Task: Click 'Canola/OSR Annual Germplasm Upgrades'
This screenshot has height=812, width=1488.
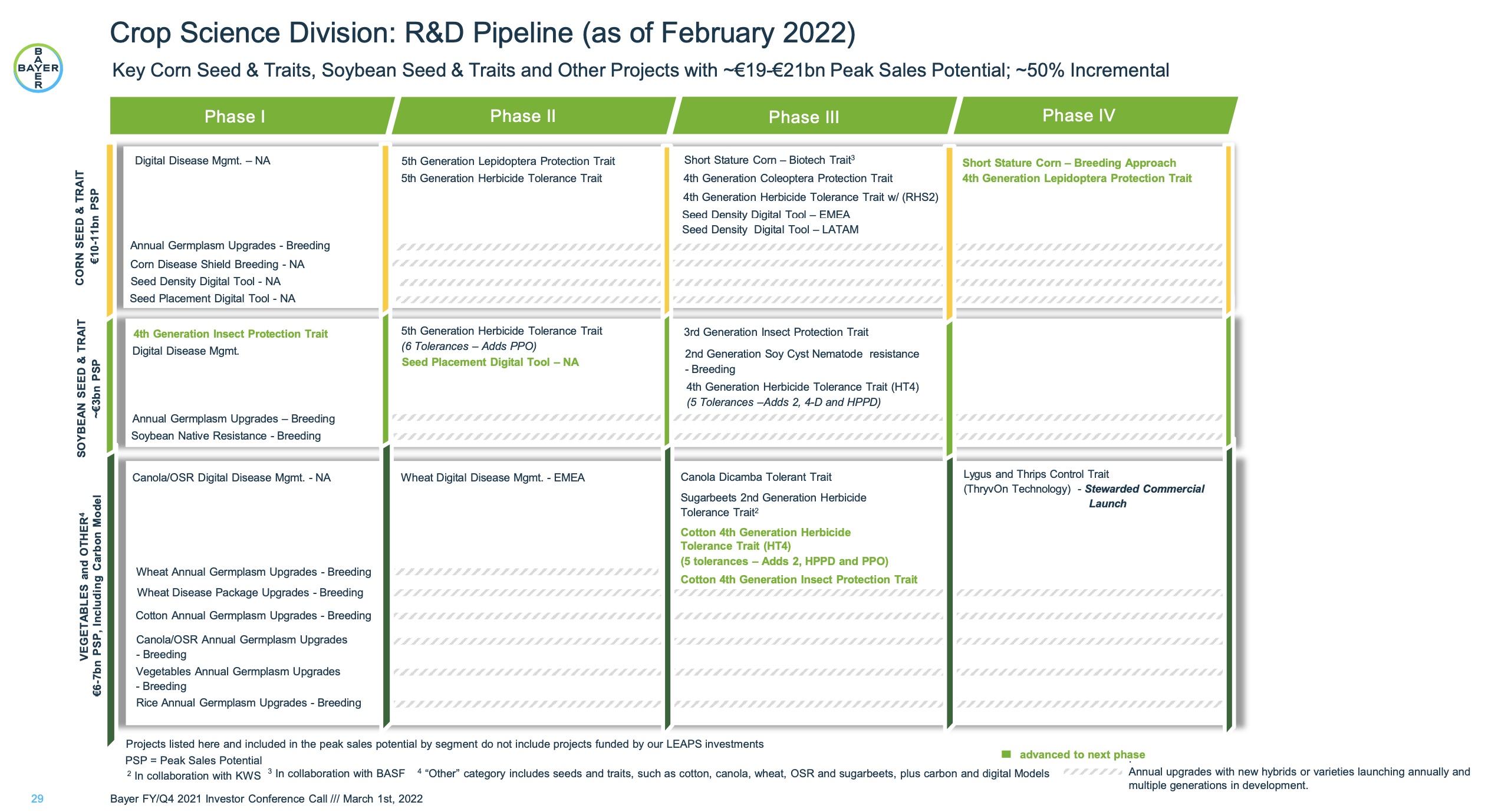Action: (x=242, y=639)
